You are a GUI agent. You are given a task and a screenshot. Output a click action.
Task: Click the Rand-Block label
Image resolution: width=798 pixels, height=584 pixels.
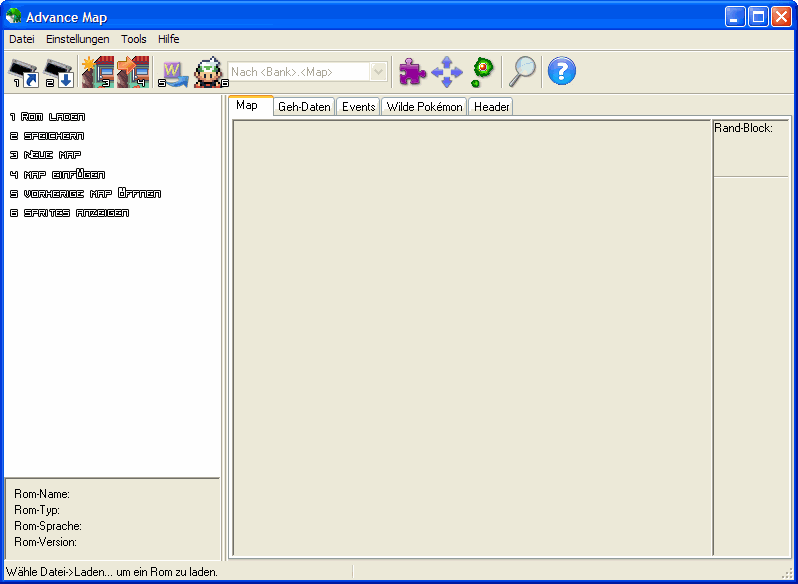744,128
